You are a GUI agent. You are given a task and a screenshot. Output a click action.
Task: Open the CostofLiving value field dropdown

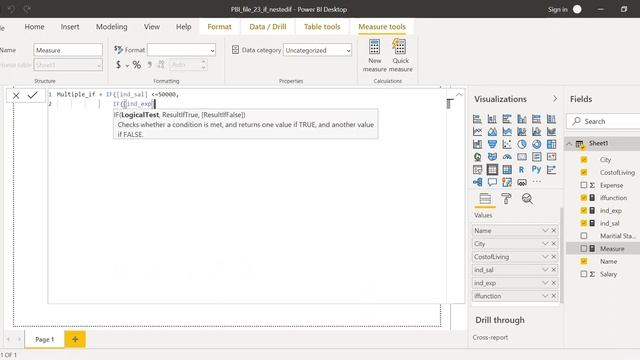coord(545,257)
